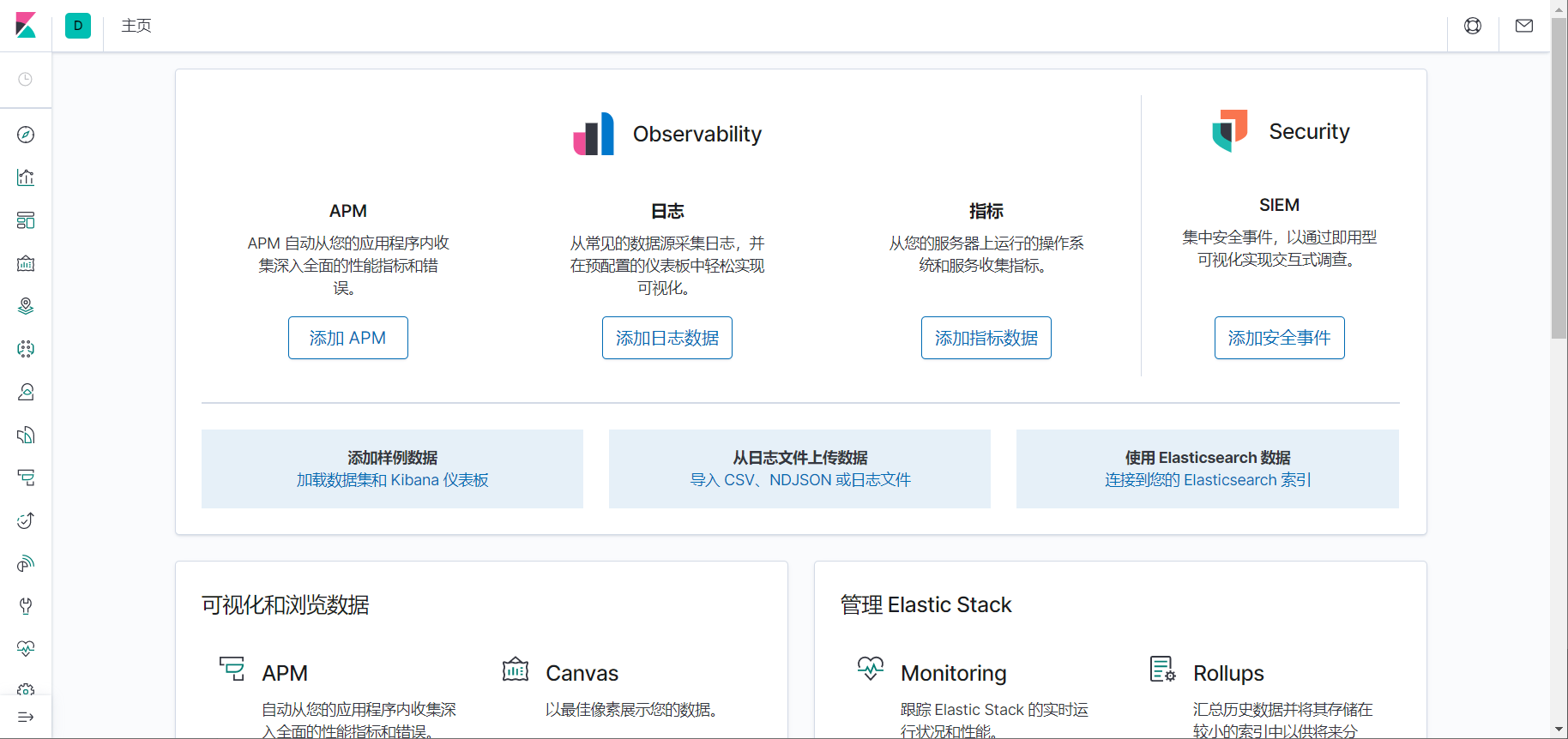Select the 主页 breadcrumb

tap(136, 26)
